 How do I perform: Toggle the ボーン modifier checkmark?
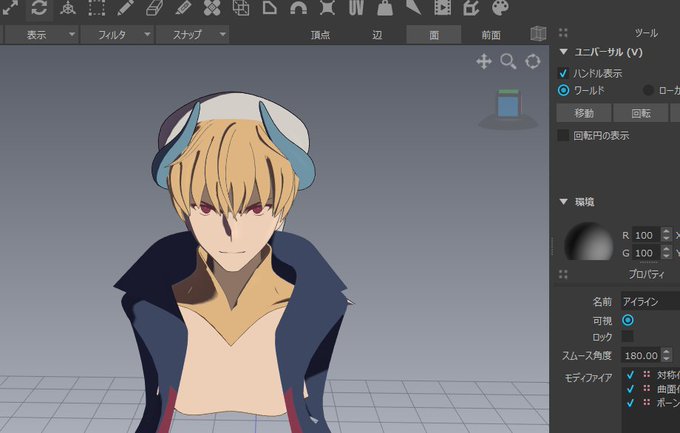[x=630, y=403]
